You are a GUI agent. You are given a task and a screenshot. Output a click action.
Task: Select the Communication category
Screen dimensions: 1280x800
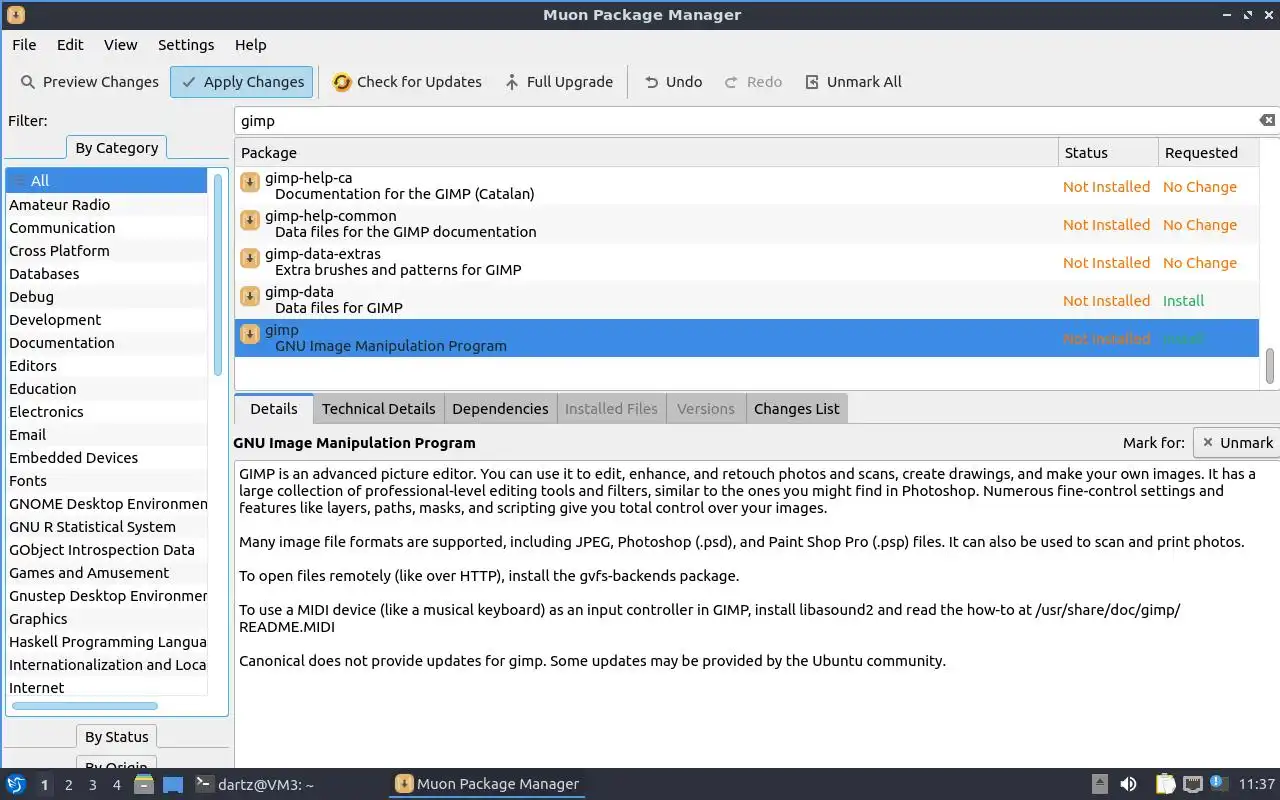click(106, 228)
